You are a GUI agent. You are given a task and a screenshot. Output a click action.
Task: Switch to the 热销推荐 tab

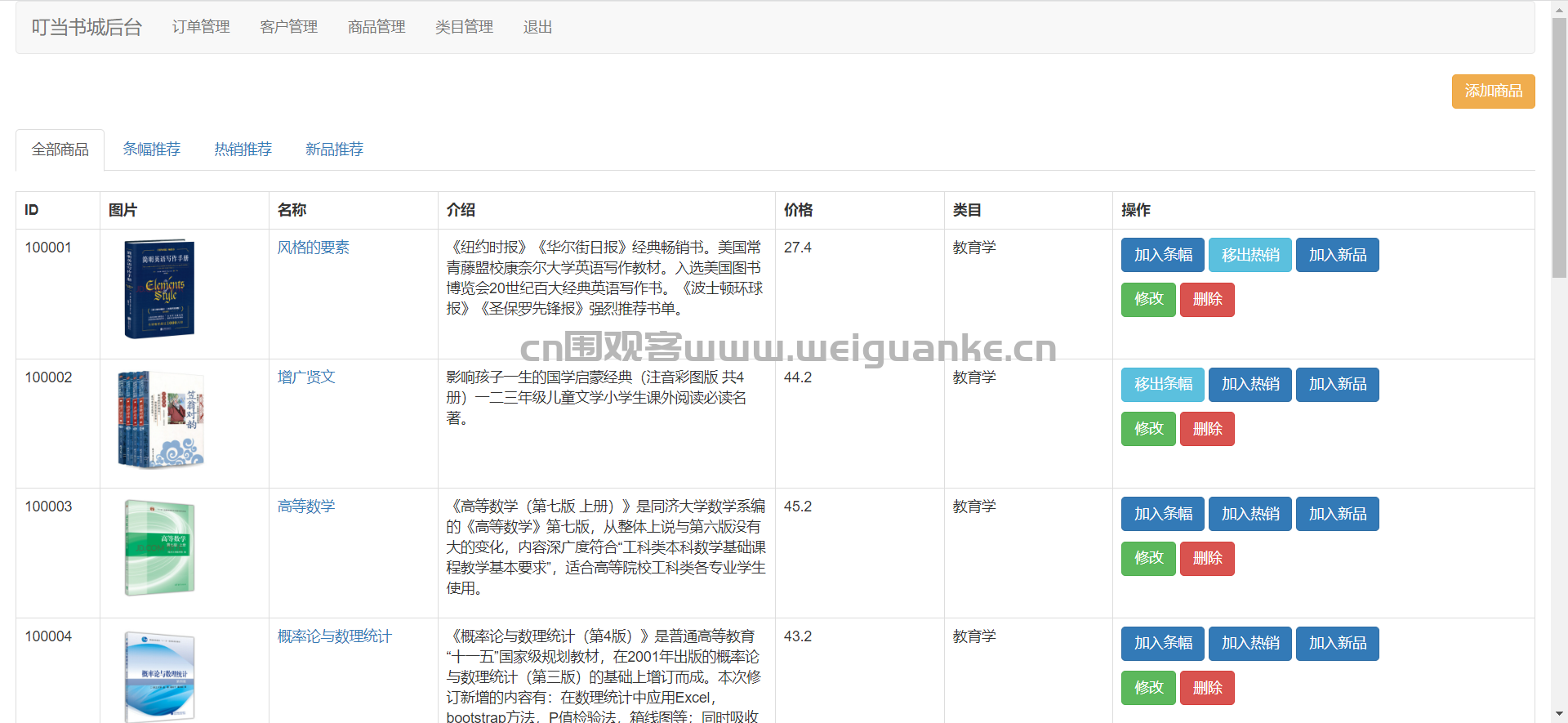click(243, 150)
